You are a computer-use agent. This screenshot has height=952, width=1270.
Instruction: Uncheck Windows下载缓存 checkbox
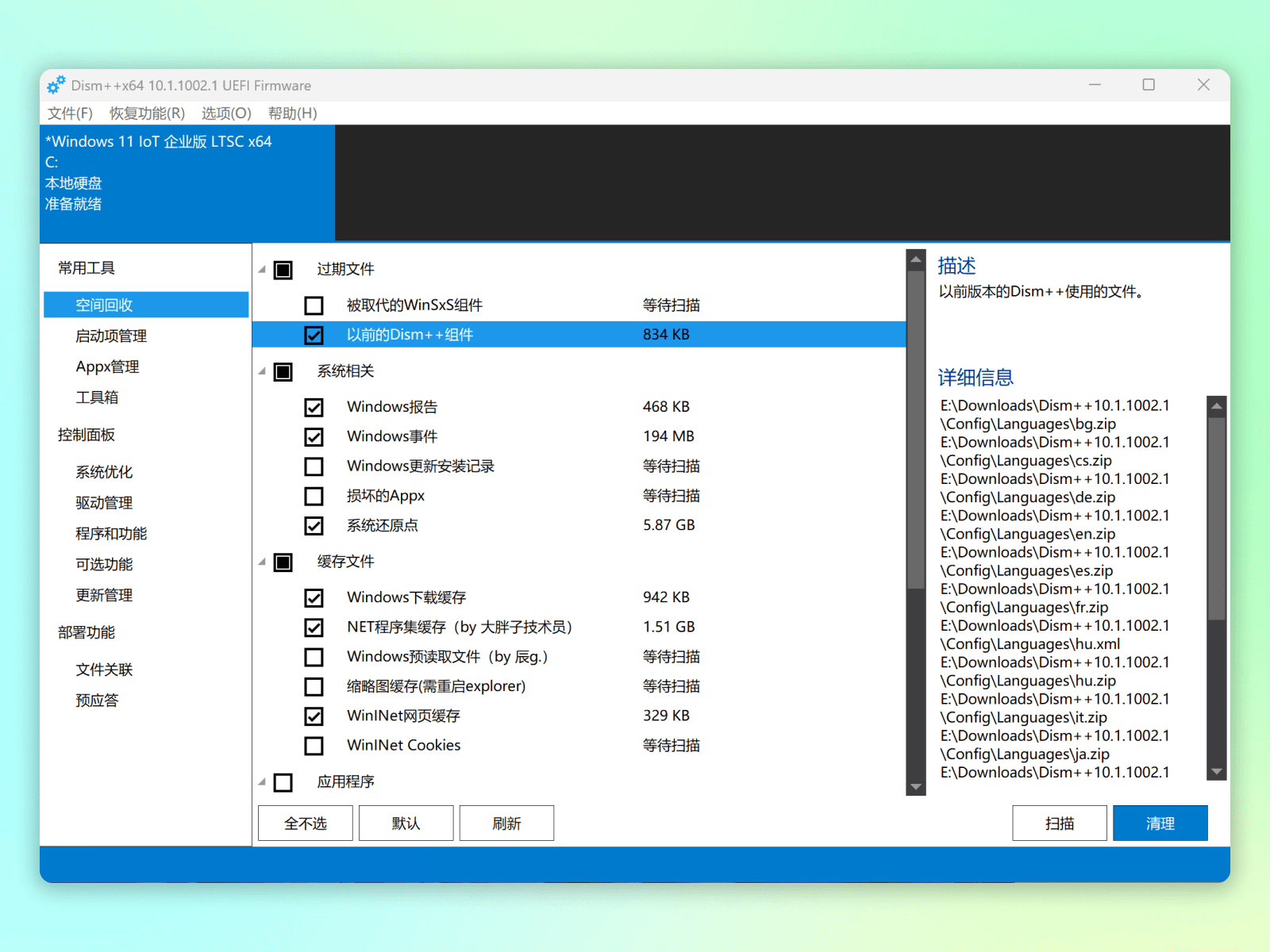(x=314, y=597)
